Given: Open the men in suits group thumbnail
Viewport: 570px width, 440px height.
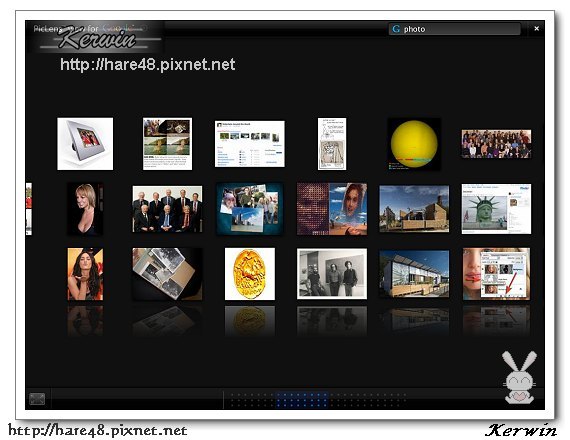Looking at the screenshot, I should [167, 209].
